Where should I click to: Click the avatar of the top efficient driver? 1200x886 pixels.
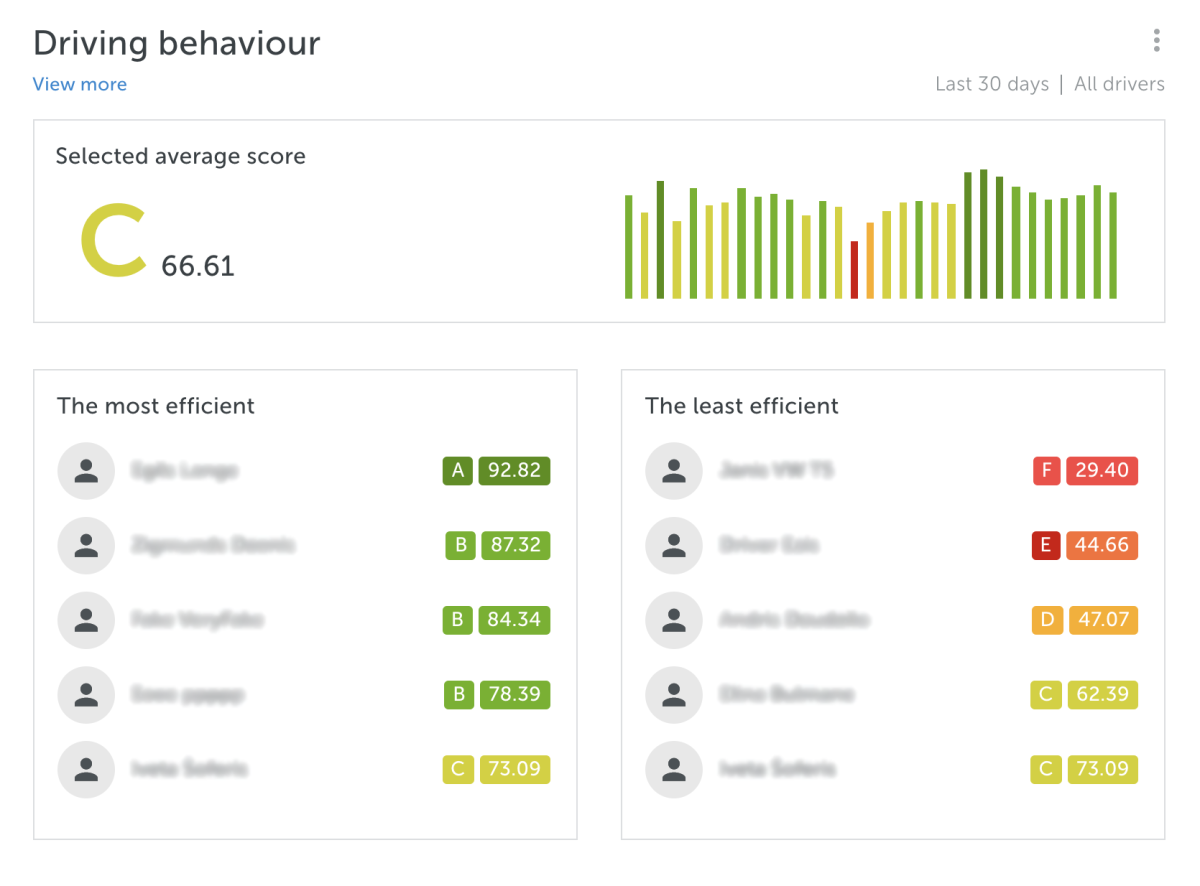86,470
